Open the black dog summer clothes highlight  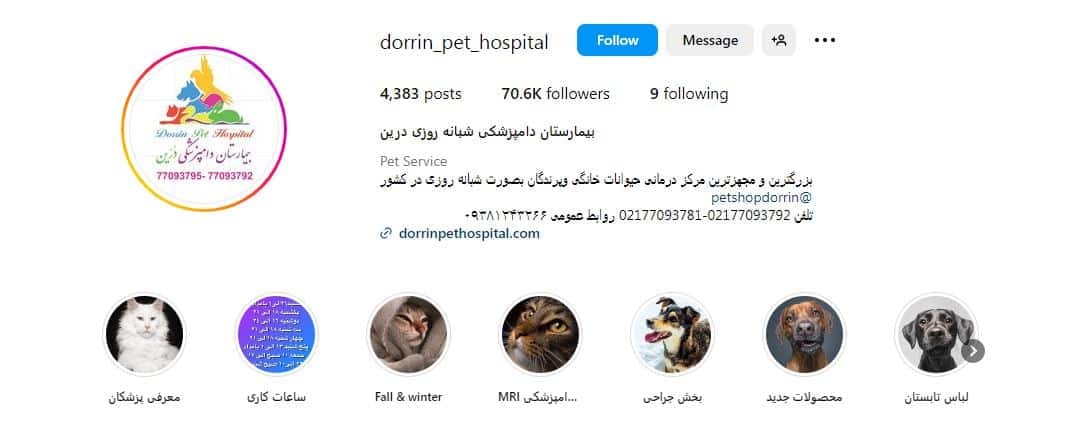[936, 334]
